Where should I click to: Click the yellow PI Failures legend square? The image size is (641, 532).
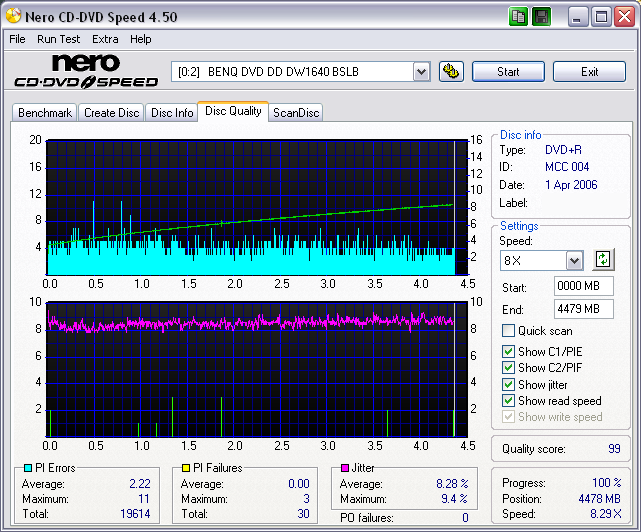tap(185, 468)
